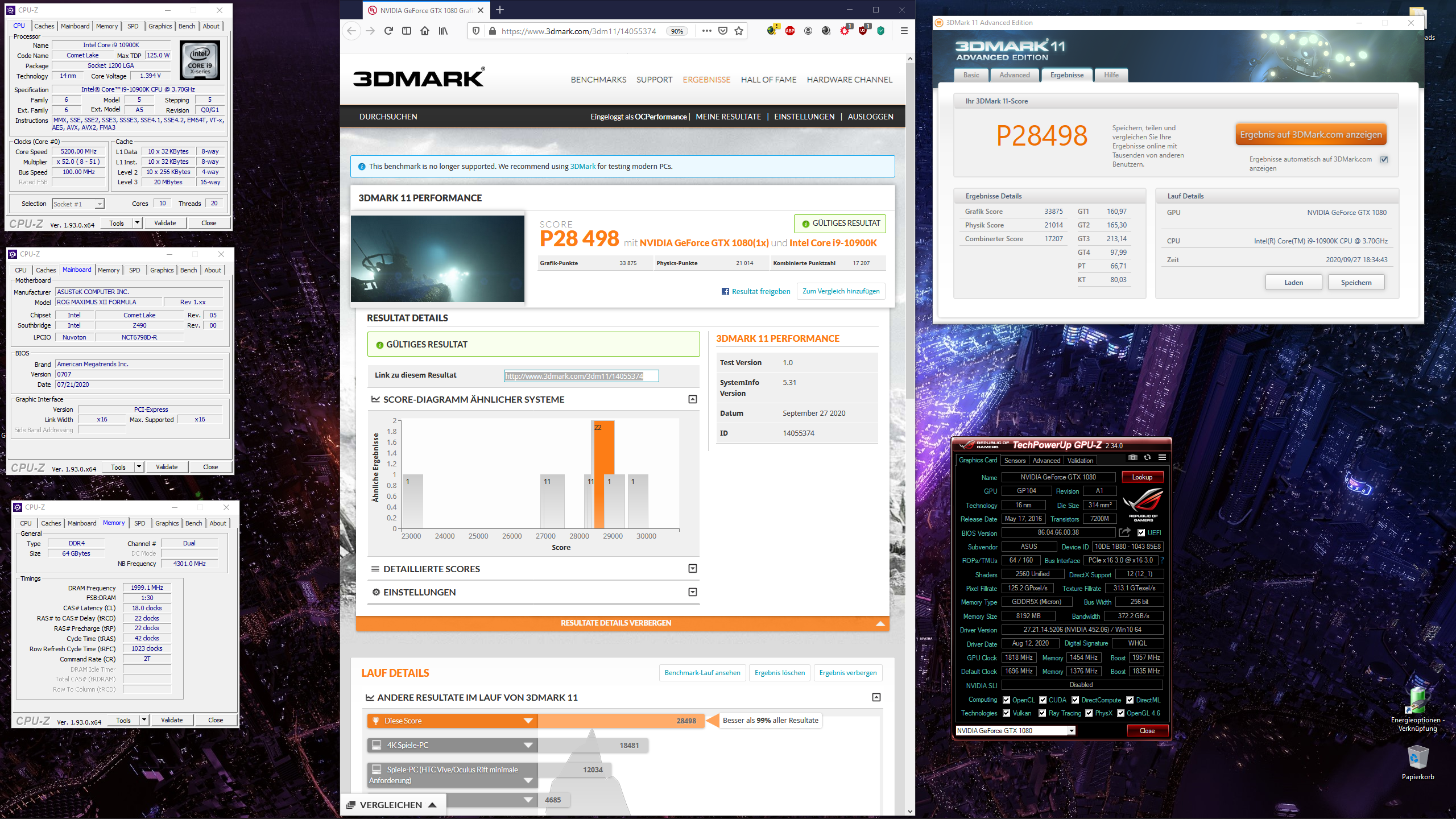Screen dimensions: 1456x819
Task: Click the Benchmark-Lauf ansehen button
Action: tap(702, 673)
